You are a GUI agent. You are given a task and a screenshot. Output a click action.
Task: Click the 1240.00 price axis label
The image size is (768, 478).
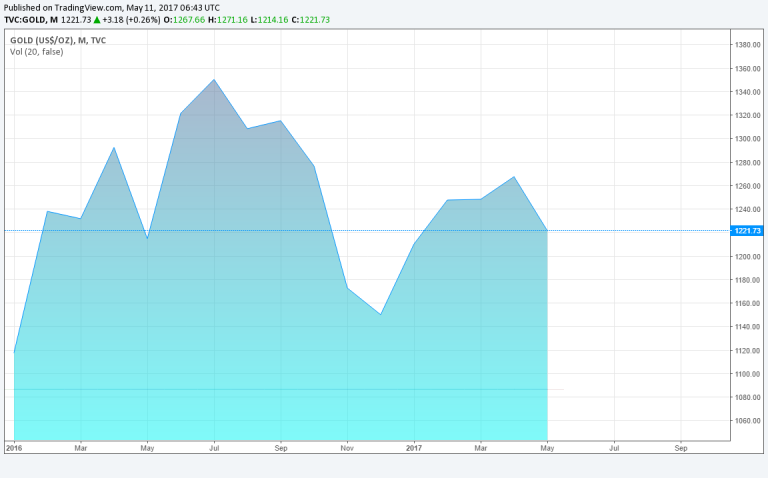pyautogui.click(x=747, y=210)
